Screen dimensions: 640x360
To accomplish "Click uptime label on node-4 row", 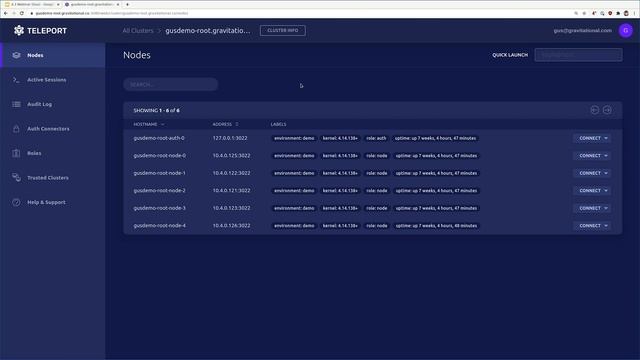I will (x=436, y=226).
